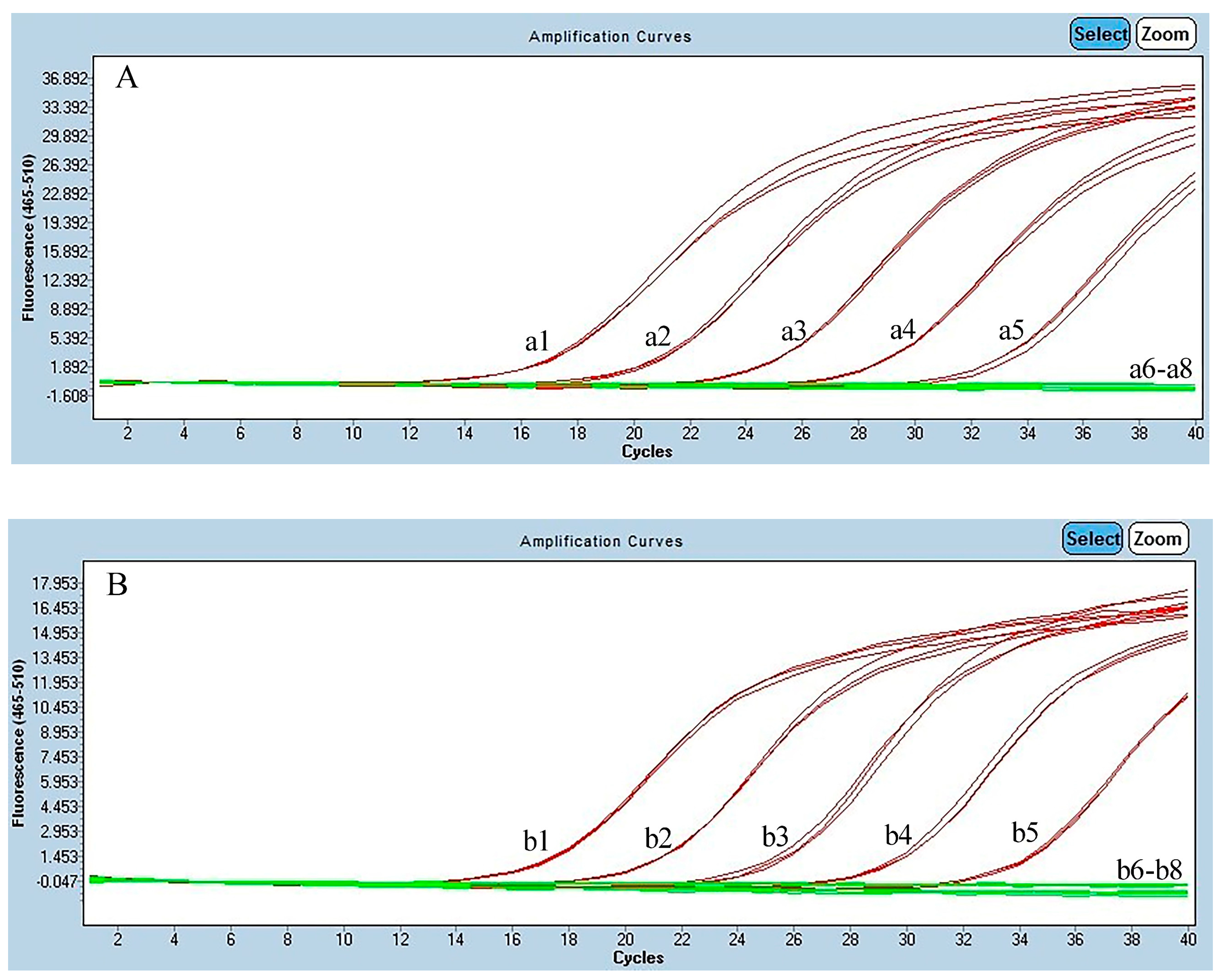This screenshot has height=980, width=1222.
Task: Click y-axis value 13.453 in chart B
Action: 54,658
